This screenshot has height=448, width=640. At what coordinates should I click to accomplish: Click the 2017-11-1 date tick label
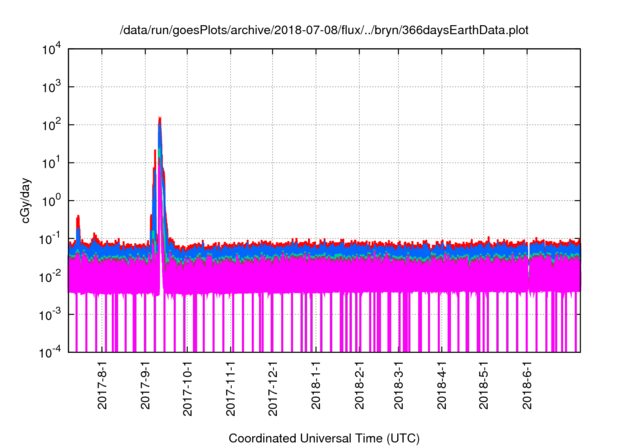(231, 388)
